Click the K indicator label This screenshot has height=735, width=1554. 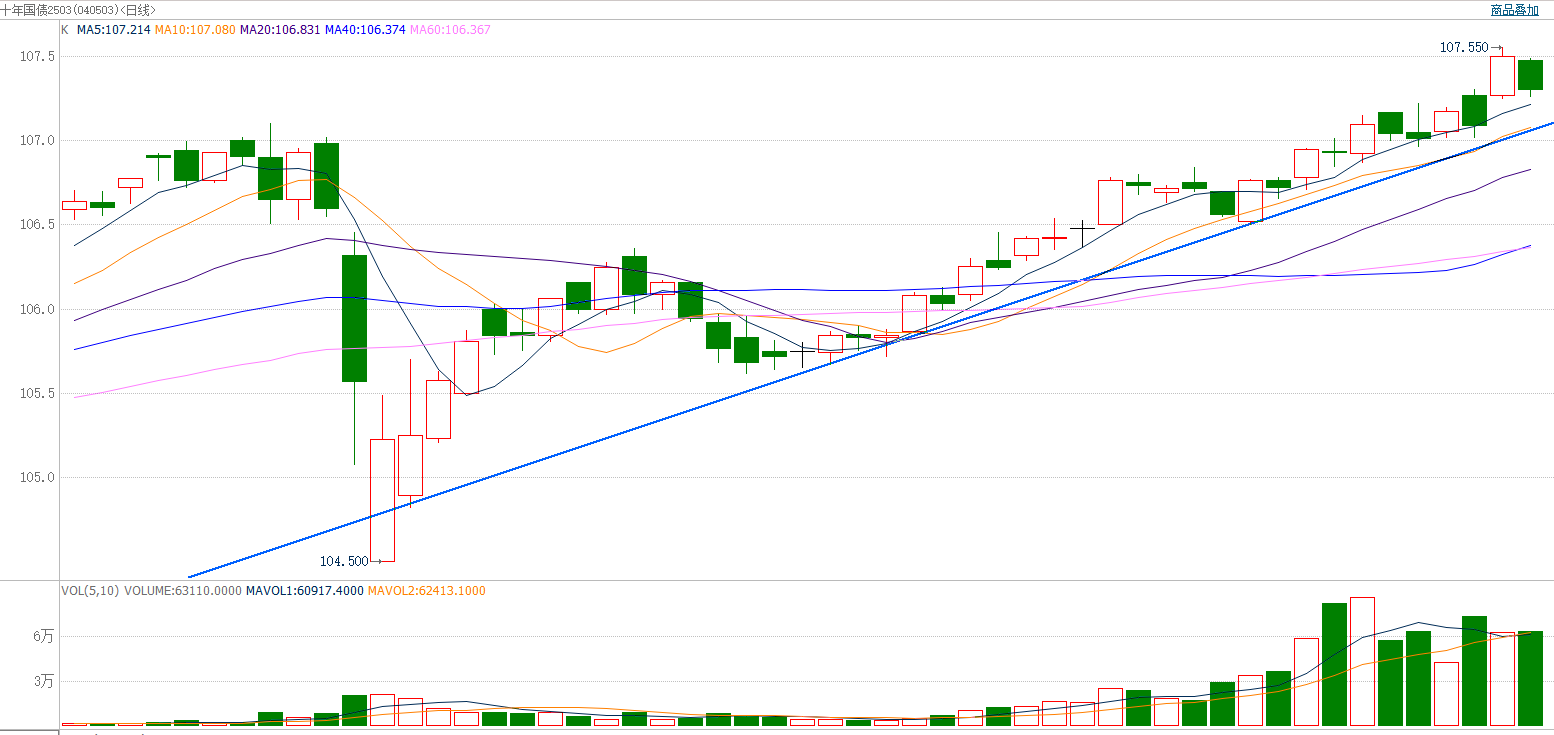coord(65,30)
